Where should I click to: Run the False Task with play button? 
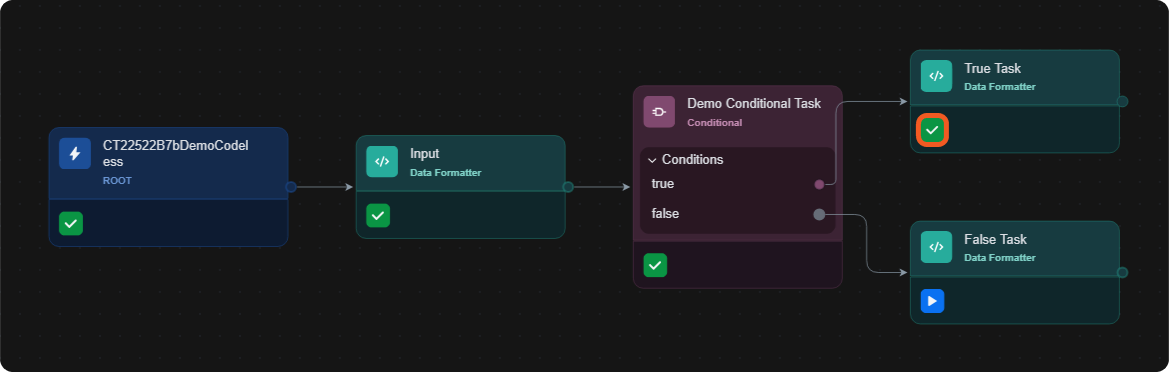(933, 301)
